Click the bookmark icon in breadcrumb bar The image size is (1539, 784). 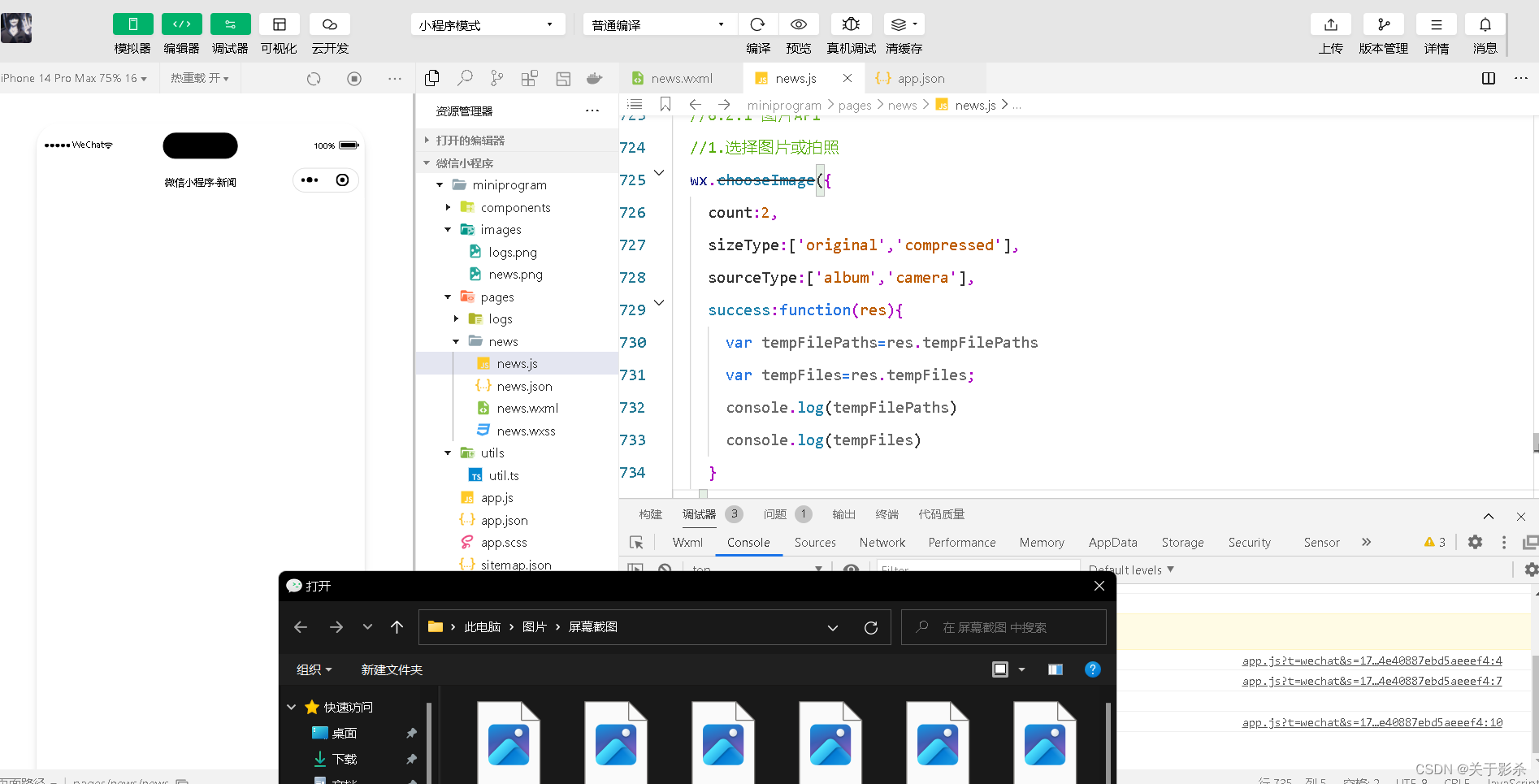pyautogui.click(x=665, y=104)
